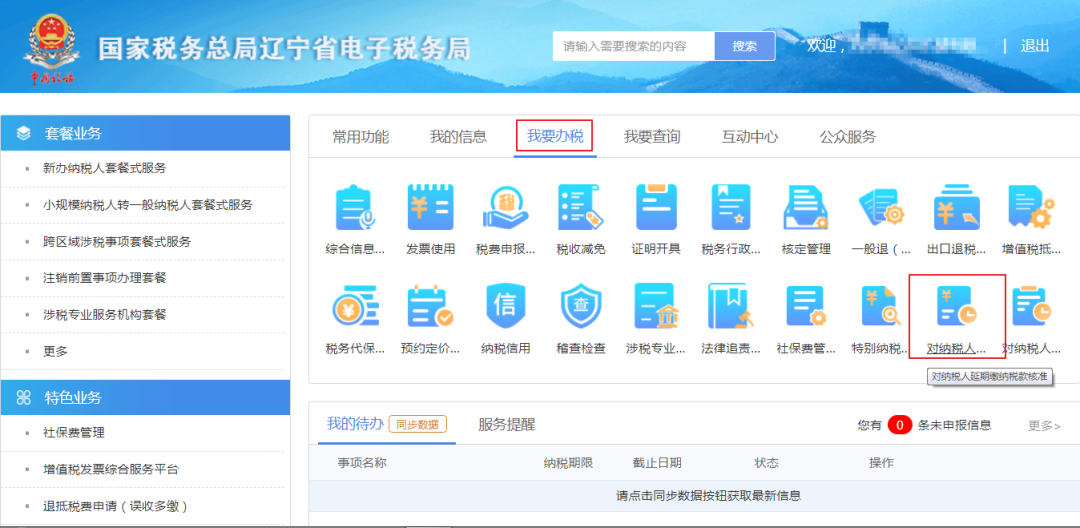
Task: Open the 纳税信用 tax credit icon
Action: [506, 307]
